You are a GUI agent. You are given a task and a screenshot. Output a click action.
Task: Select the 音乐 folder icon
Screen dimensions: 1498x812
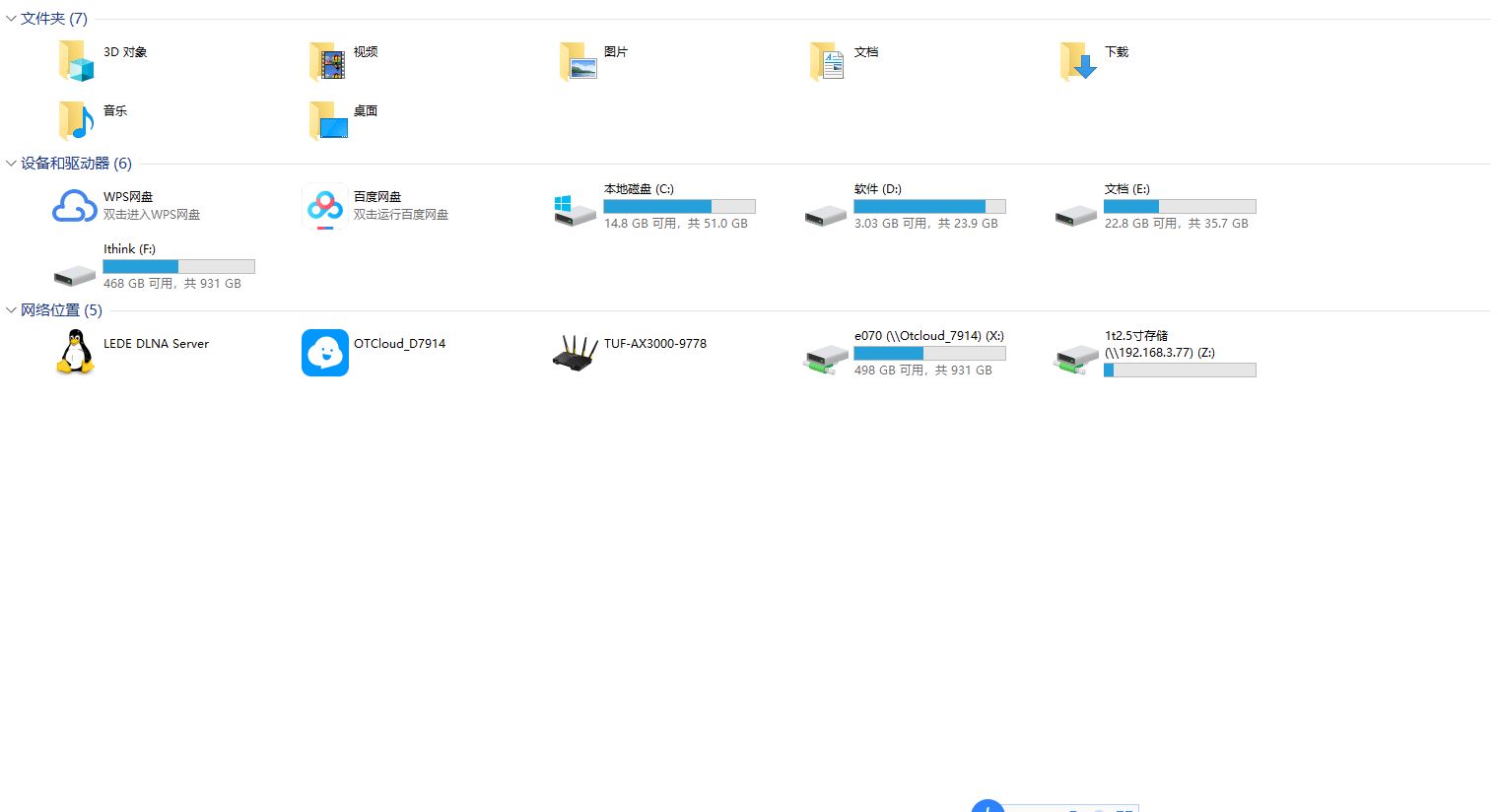click(76, 120)
